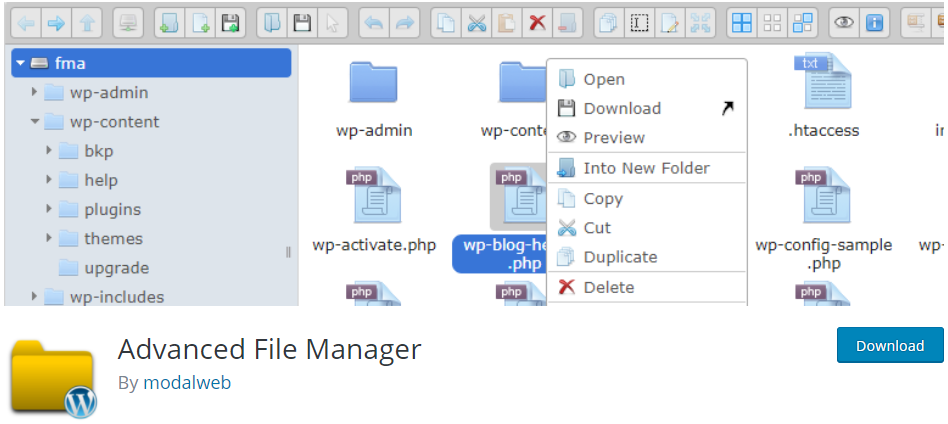
Task: Choose Delete from the context menu
Action: click(647, 287)
